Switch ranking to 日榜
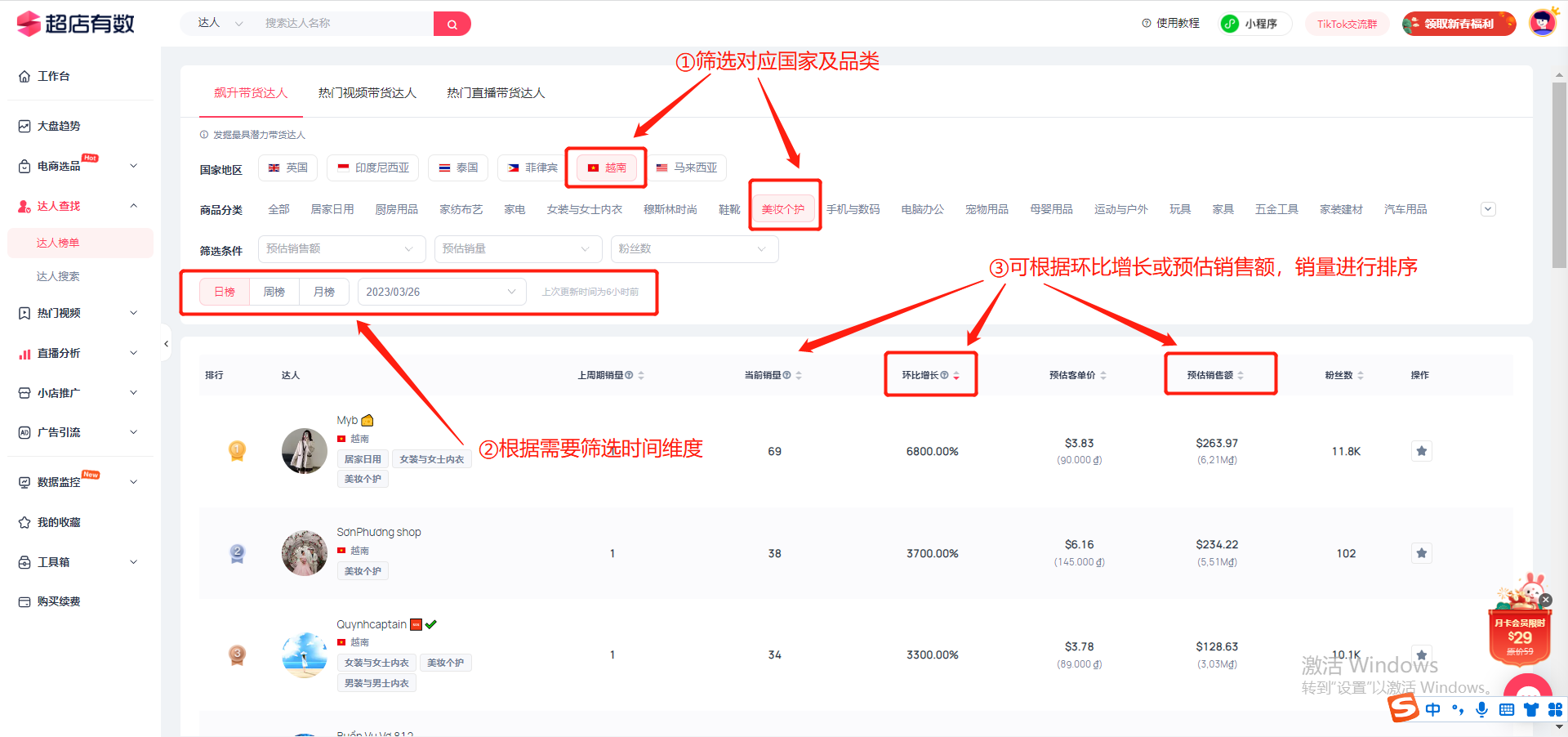1568x737 pixels. click(x=225, y=292)
